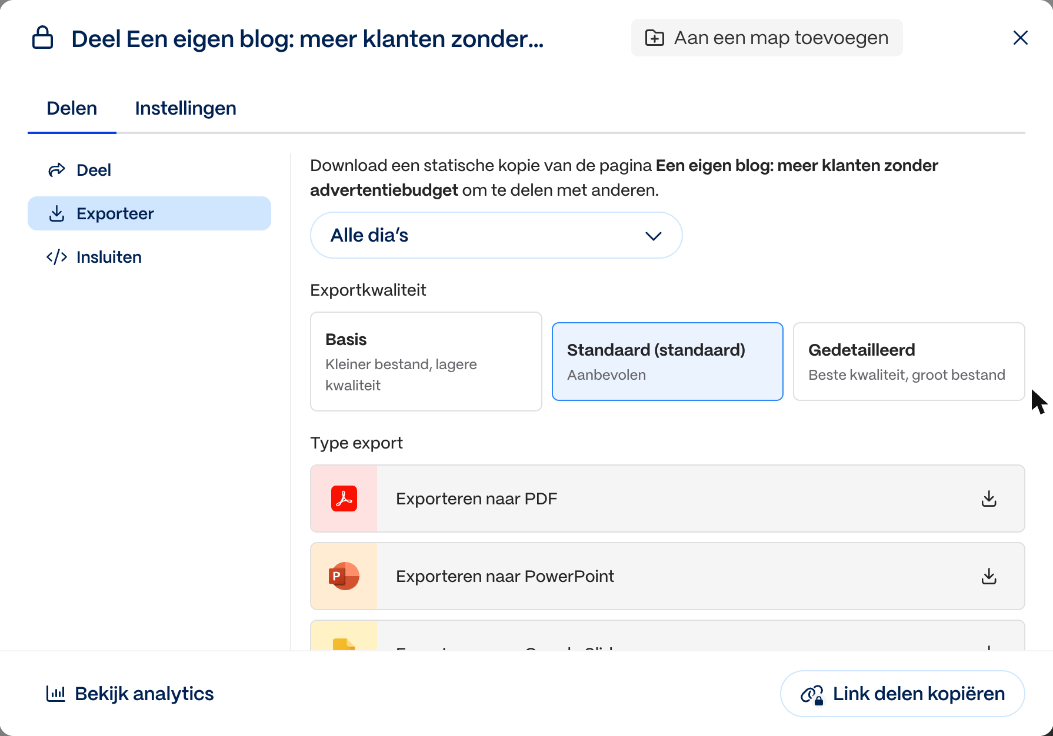This screenshot has width=1053, height=736.
Task: Click the download icon next to Exporteer
Action: [x=56, y=214]
